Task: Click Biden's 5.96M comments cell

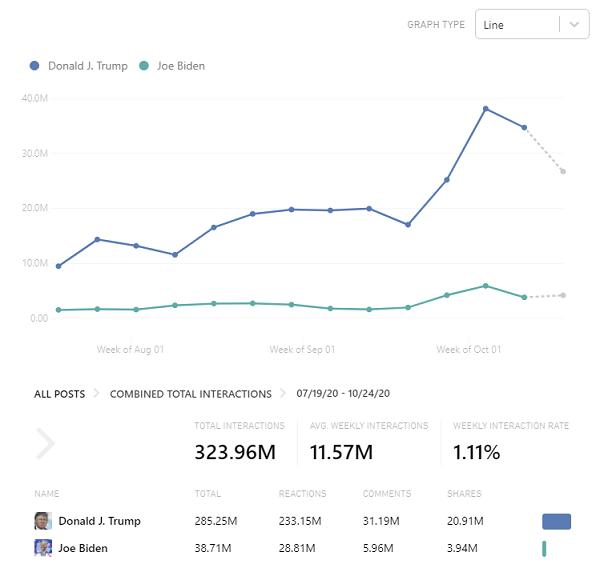Action: (x=378, y=548)
